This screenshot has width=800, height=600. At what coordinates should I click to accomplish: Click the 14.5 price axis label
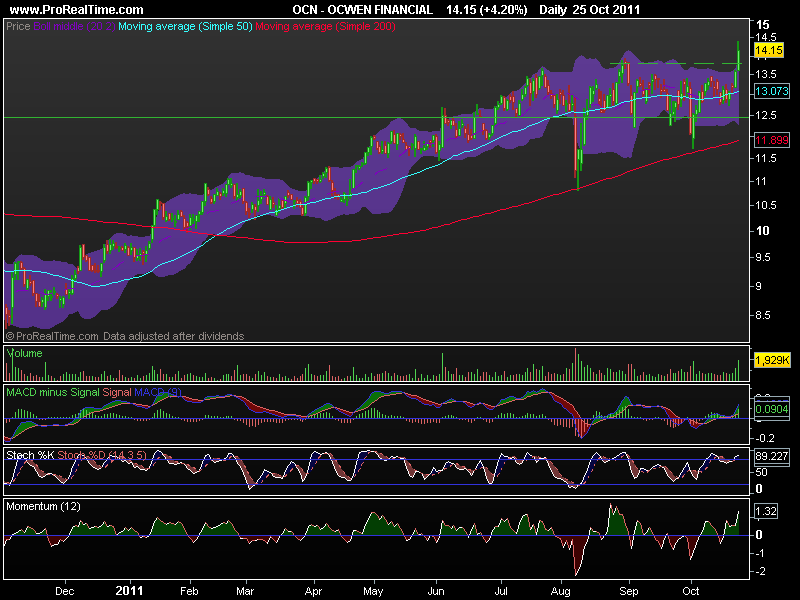[766, 37]
